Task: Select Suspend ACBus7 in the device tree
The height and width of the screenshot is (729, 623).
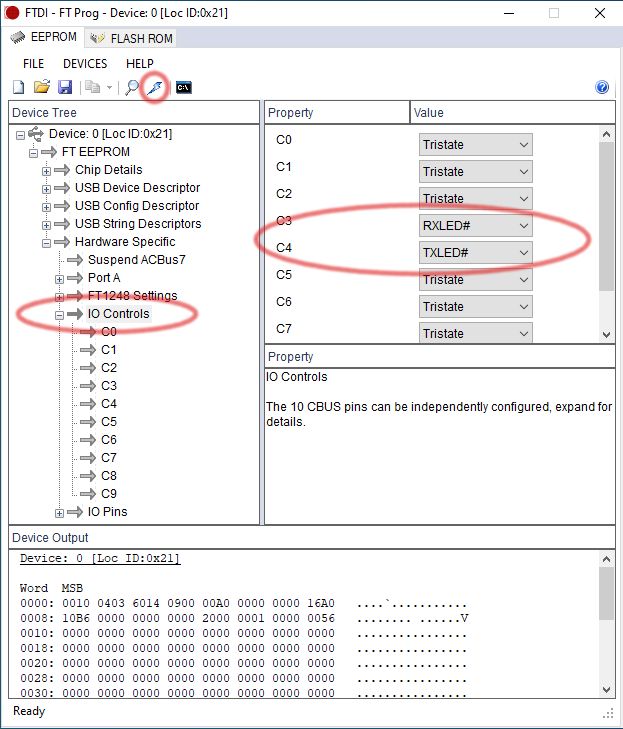Action: pyautogui.click(x=137, y=259)
